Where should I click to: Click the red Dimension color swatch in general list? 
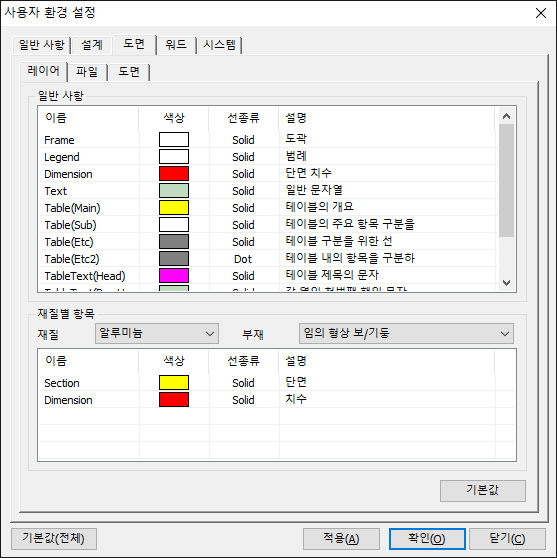coord(174,174)
